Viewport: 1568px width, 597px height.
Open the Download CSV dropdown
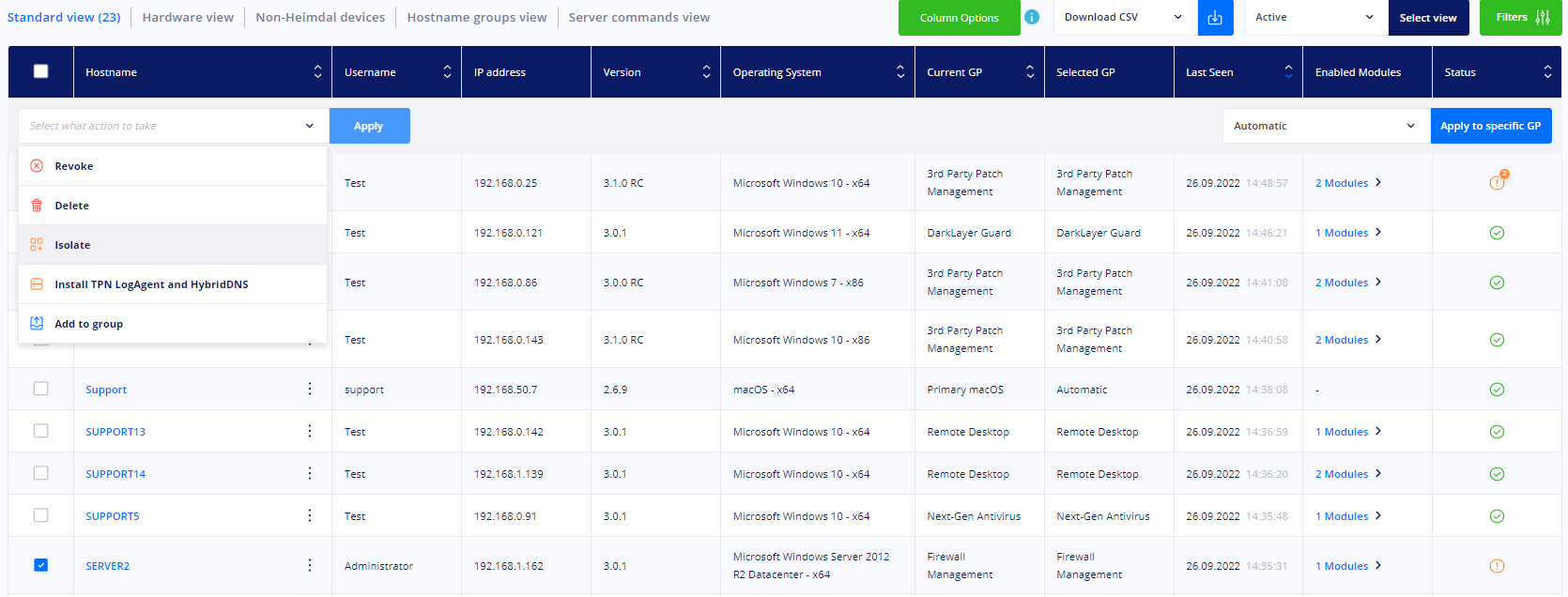pyautogui.click(x=1125, y=18)
